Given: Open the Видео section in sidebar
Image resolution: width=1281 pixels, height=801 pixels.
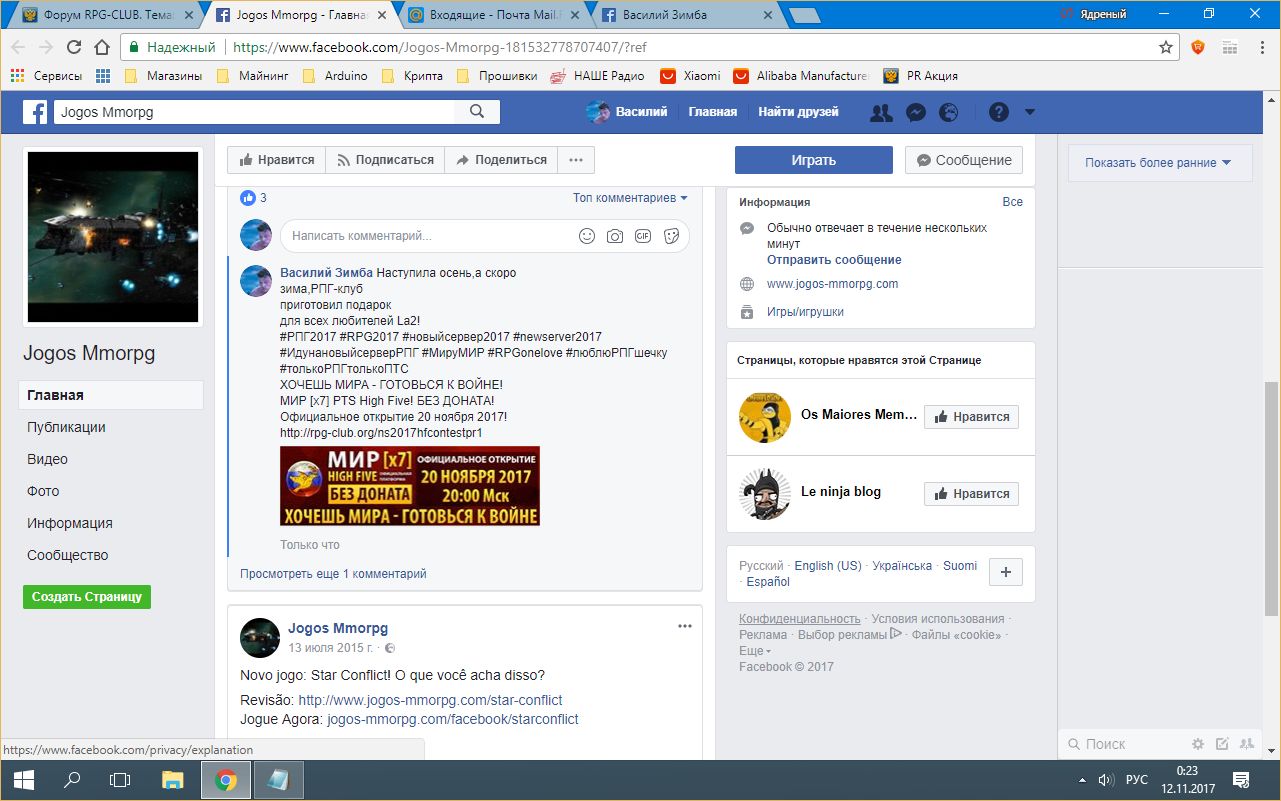Looking at the screenshot, I should coord(47,459).
